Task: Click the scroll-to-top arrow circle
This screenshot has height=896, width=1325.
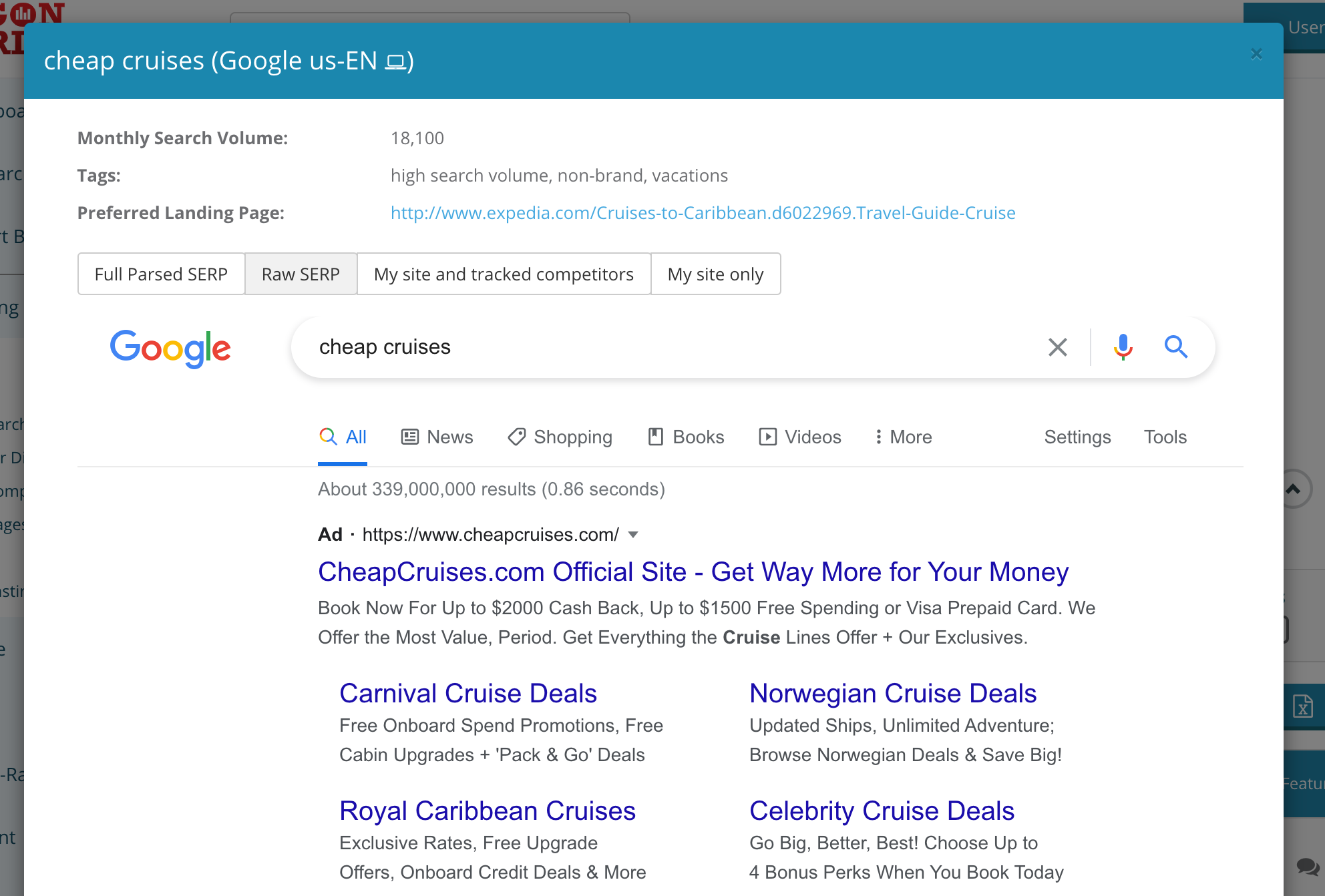Action: point(1294,489)
